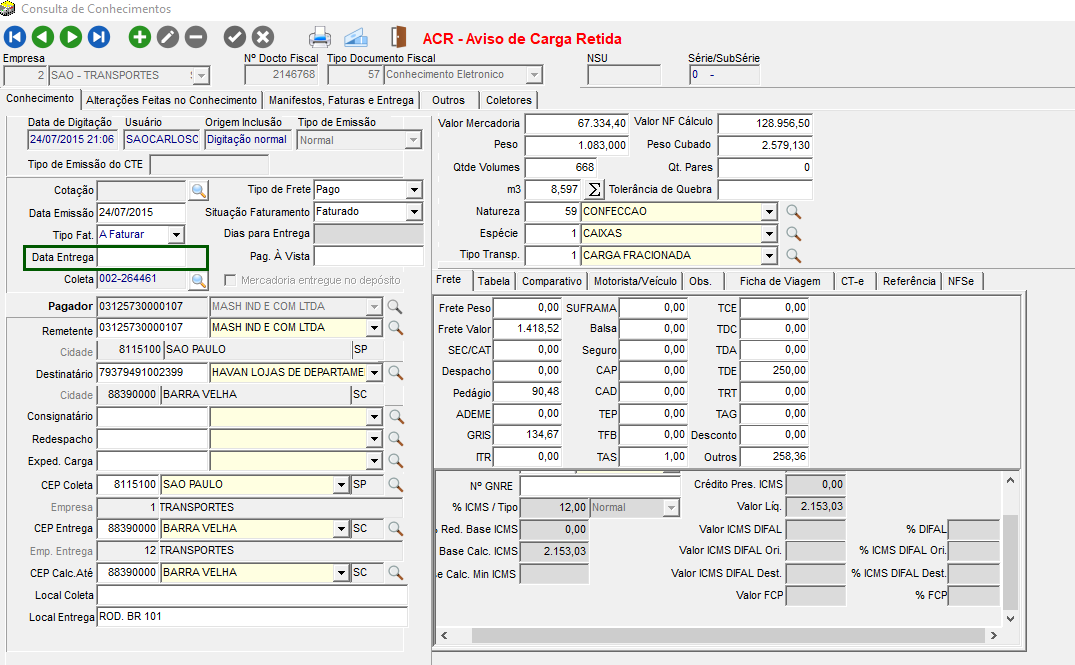Open the Tipo de Frete dropdown

point(414,190)
